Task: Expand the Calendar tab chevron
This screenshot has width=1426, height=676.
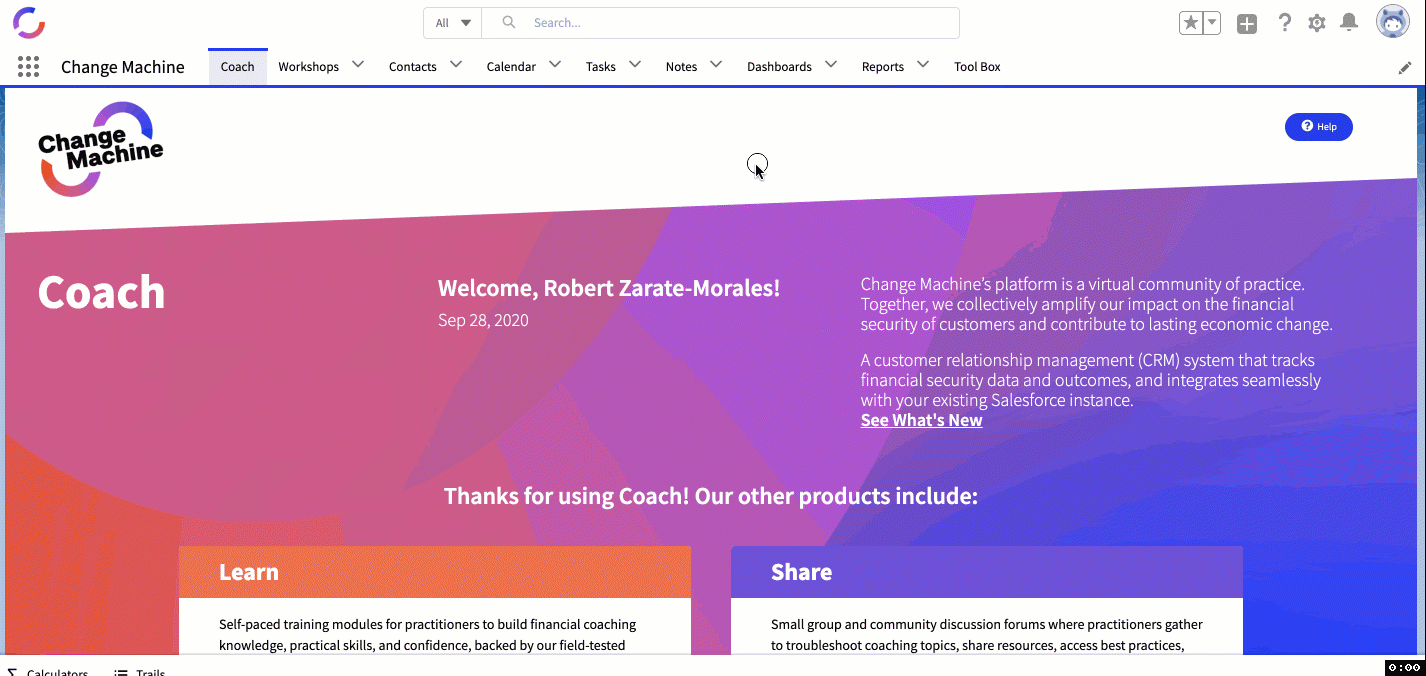Action: [x=555, y=65]
